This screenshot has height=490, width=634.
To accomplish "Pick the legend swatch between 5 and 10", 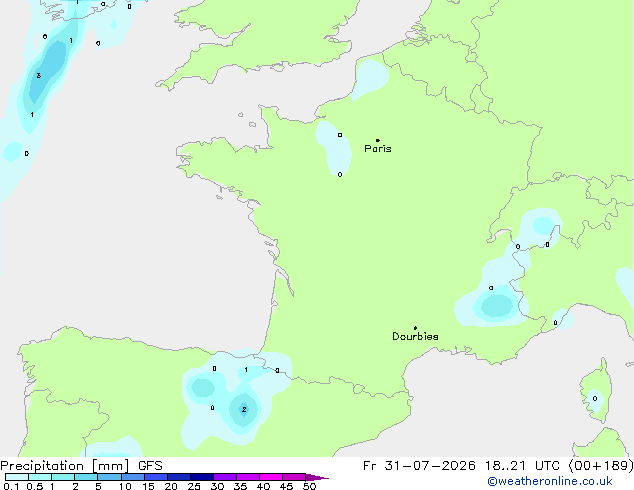I will pos(109,477).
